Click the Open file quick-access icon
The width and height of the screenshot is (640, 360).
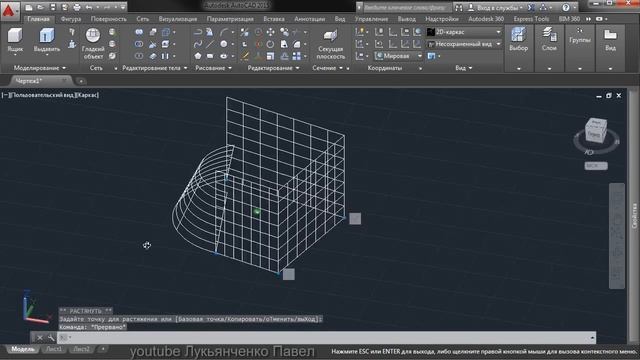point(41,7)
